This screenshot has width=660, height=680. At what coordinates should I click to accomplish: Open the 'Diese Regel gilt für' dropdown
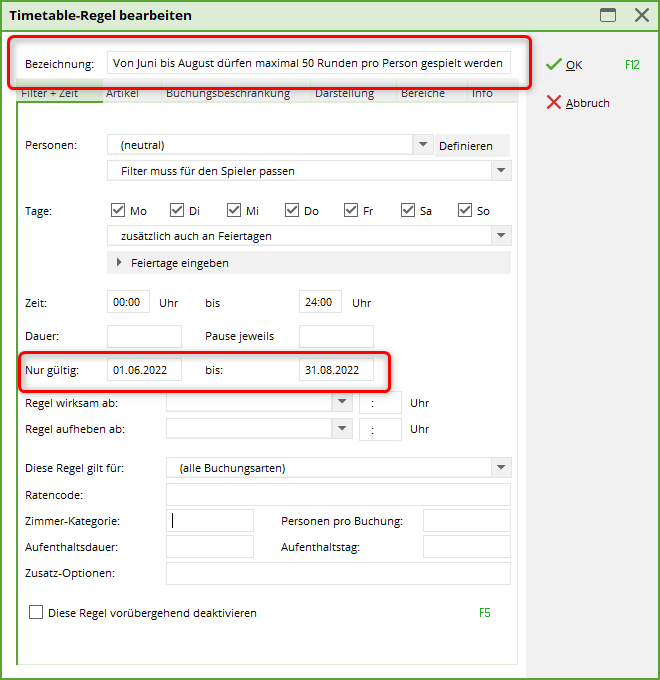[x=500, y=467]
